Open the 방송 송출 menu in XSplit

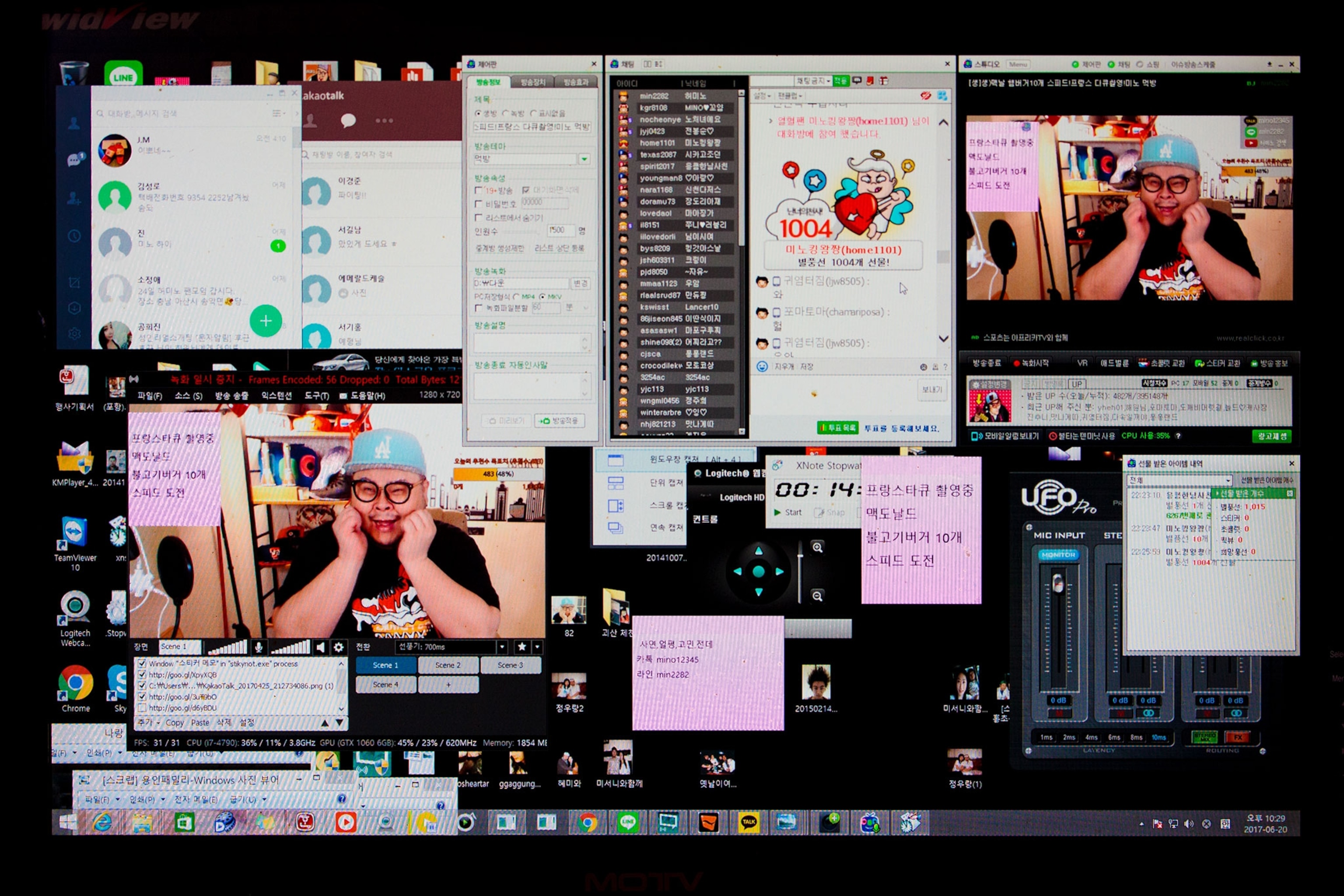[231, 395]
